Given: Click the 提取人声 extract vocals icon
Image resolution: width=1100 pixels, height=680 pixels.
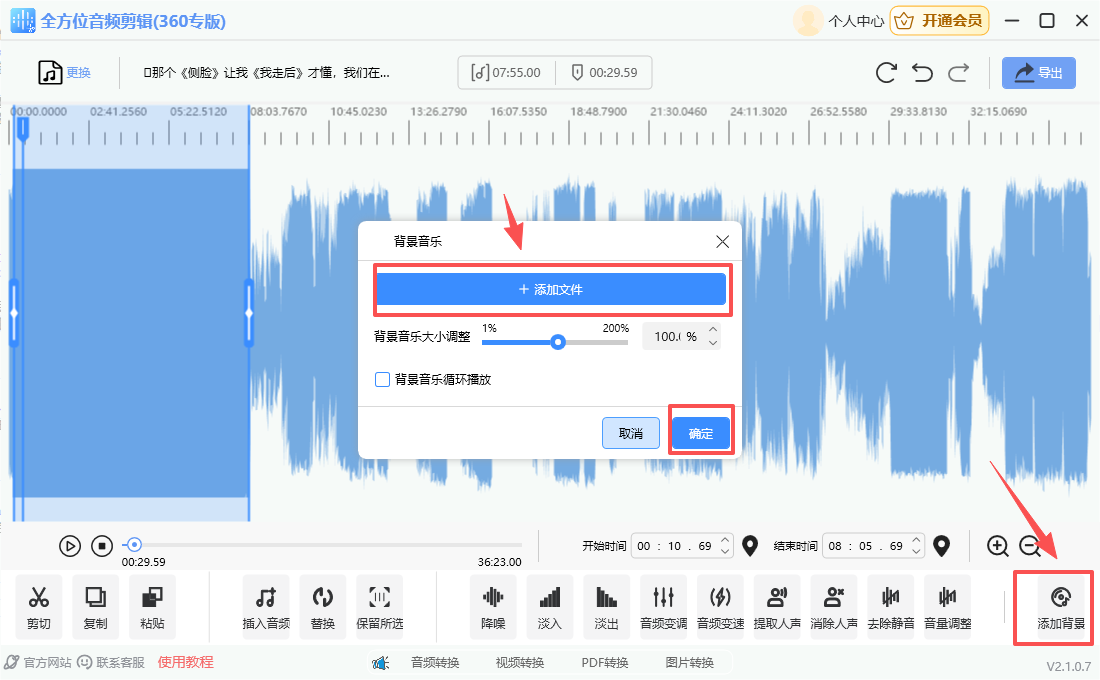Looking at the screenshot, I should [x=776, y=606].
